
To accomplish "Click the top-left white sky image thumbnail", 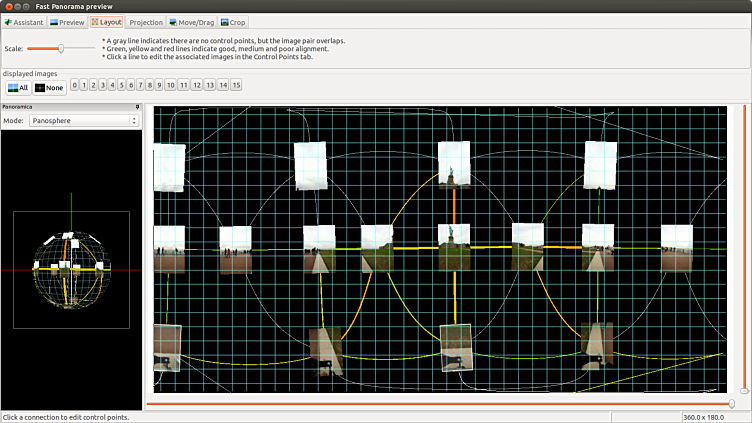I will (x=169, y=167).
